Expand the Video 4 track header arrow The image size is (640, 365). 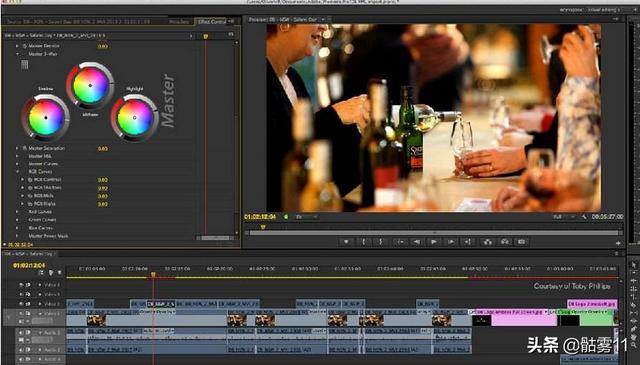[x=40, y=285]
